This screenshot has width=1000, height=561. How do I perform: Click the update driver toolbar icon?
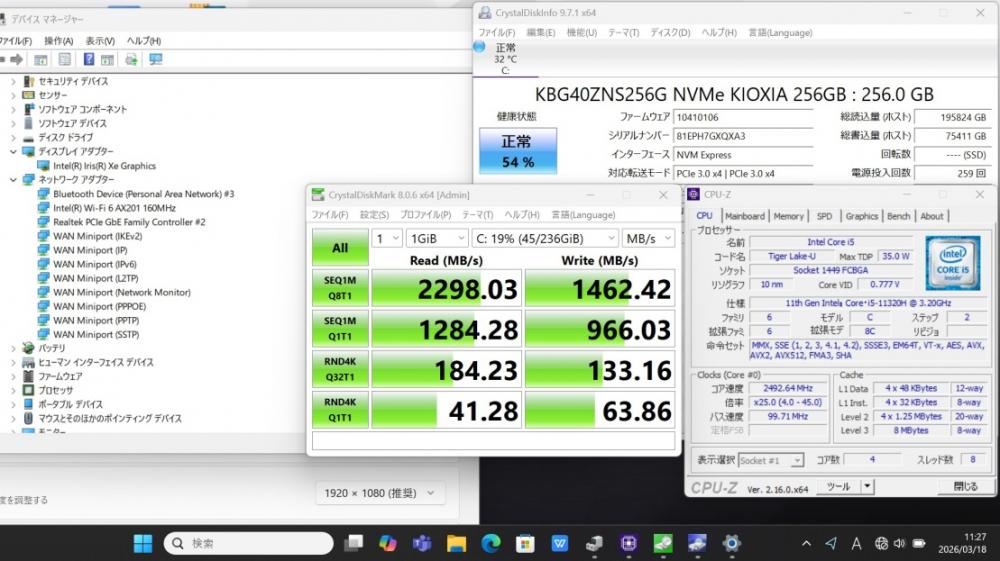[x=129, y=60]
